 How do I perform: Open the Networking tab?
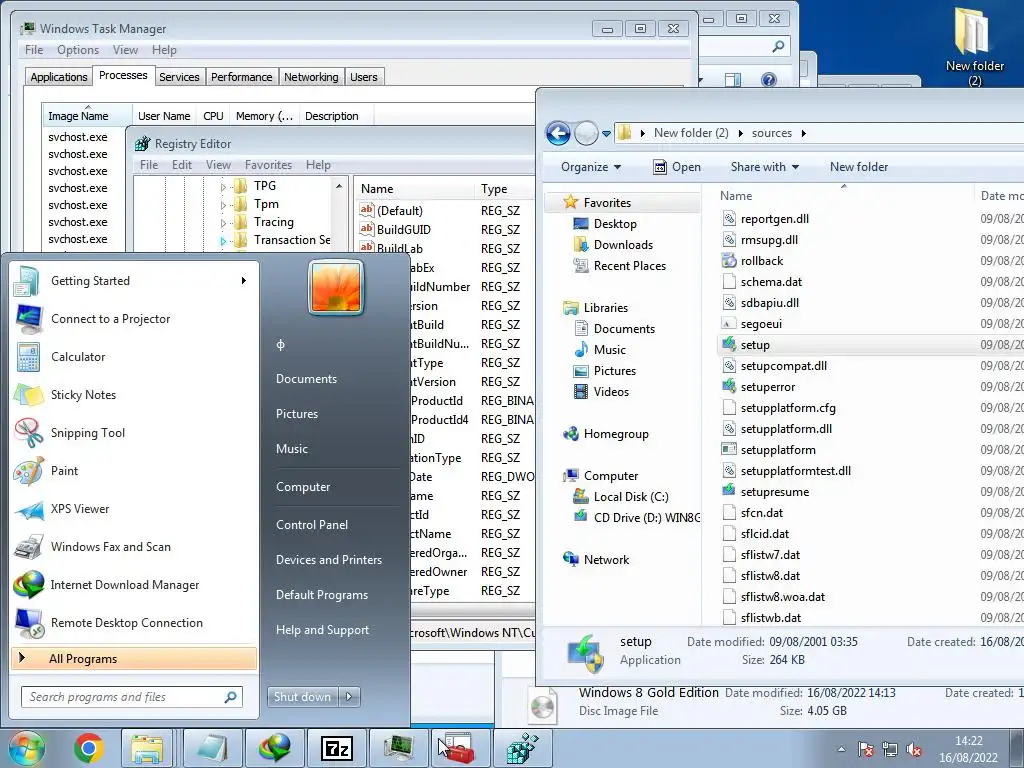(x=311, y=77)
